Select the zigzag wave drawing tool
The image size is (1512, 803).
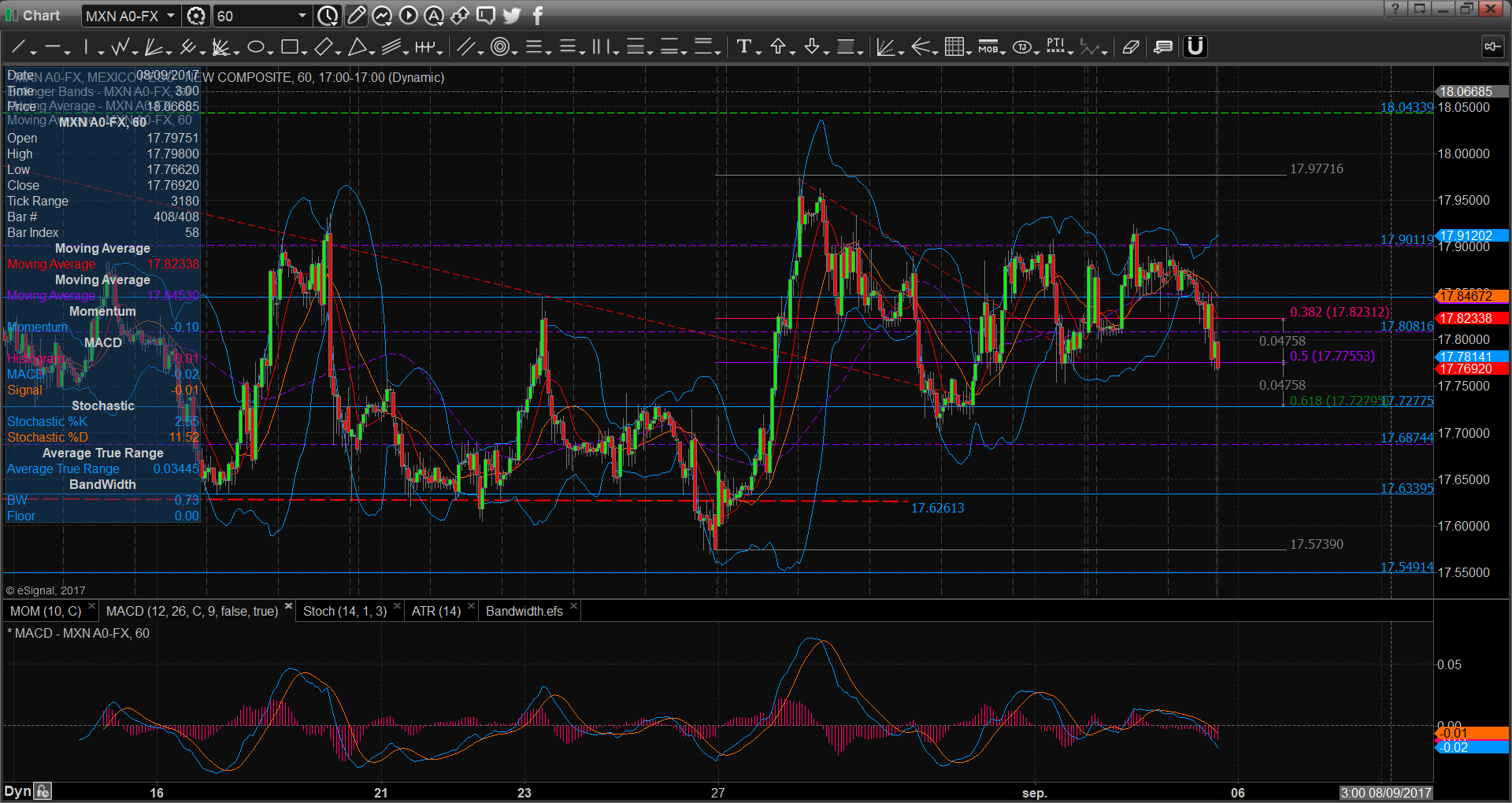pos(120,47)
